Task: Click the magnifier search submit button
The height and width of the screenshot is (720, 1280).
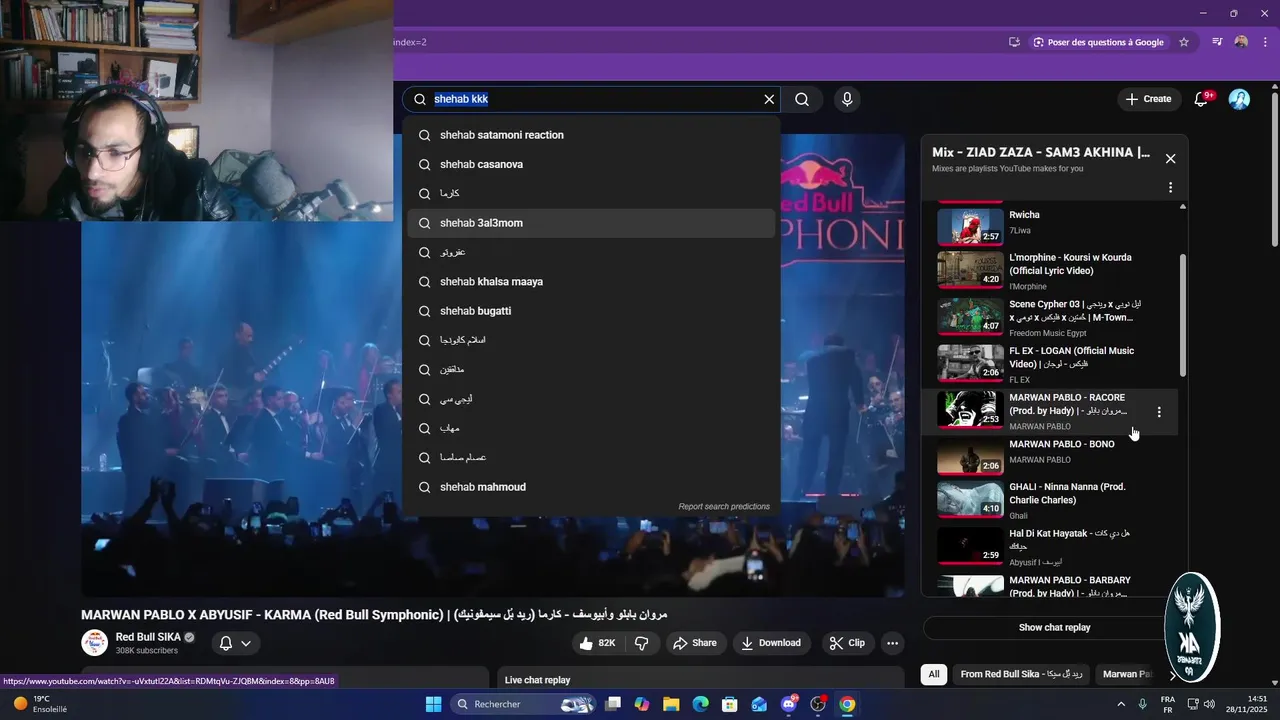Action: click(802, 99)
